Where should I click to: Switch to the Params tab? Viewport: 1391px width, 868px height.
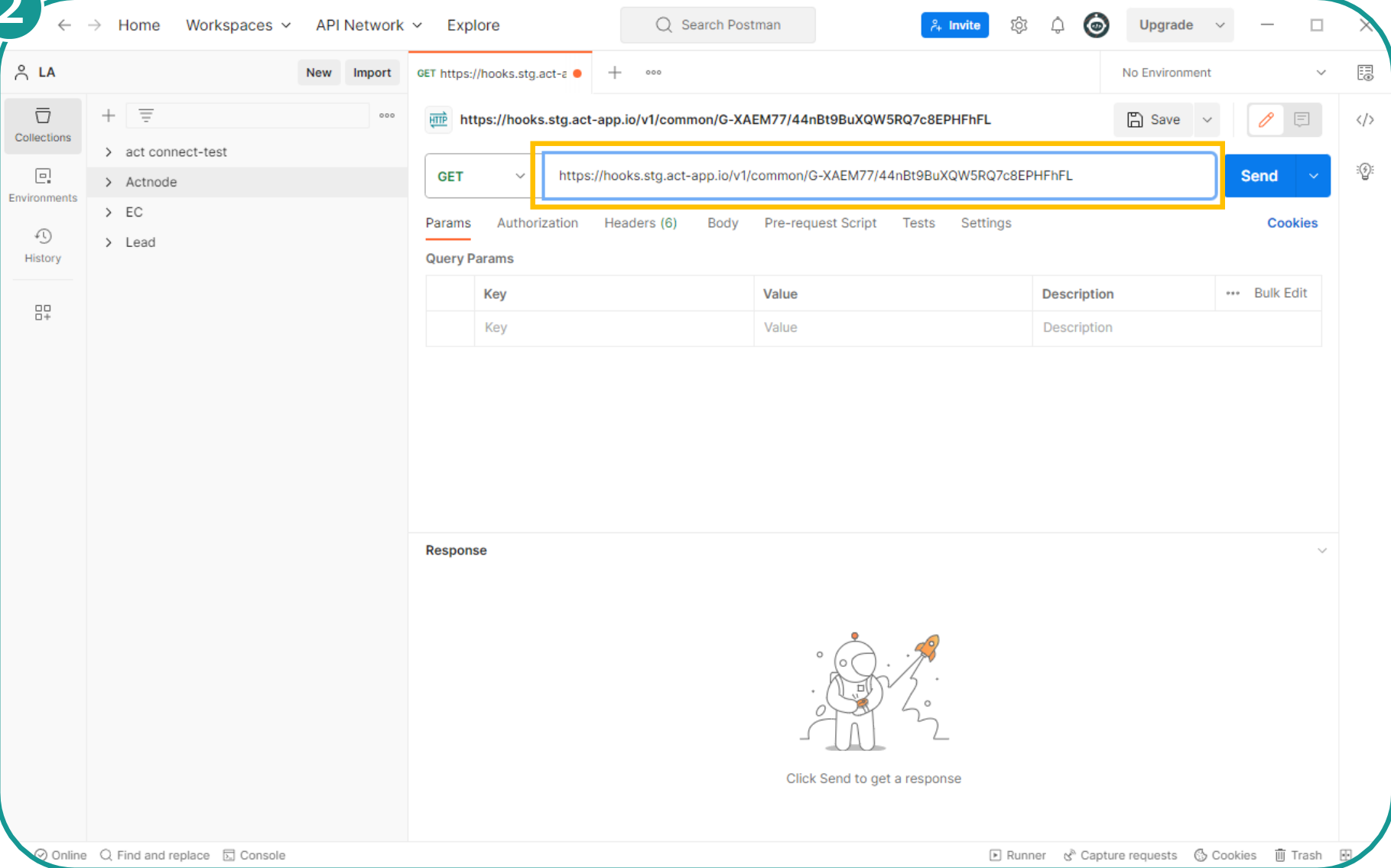pos(448,223)
